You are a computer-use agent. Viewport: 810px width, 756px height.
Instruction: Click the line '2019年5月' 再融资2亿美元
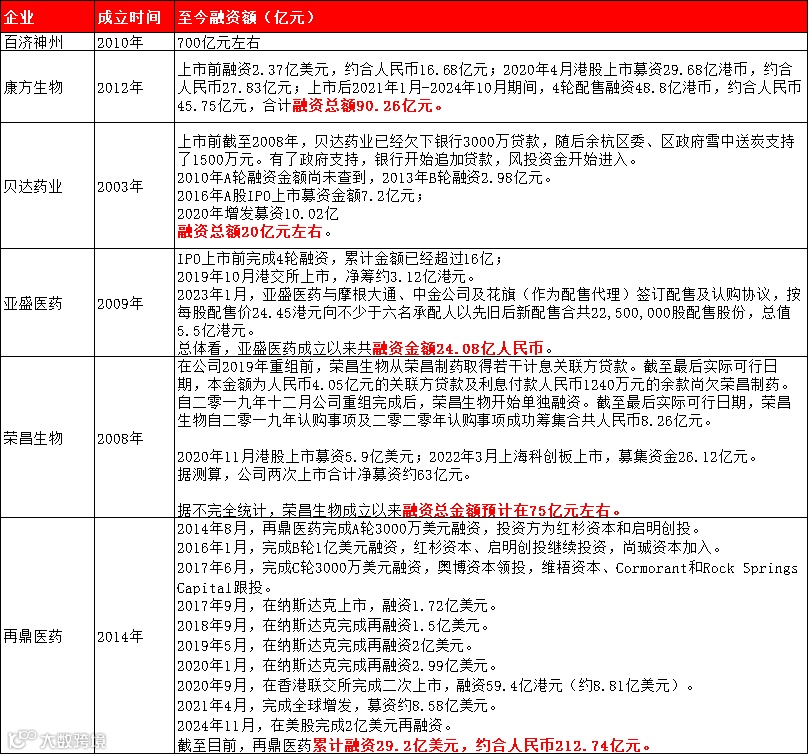(x=324, y=645)
